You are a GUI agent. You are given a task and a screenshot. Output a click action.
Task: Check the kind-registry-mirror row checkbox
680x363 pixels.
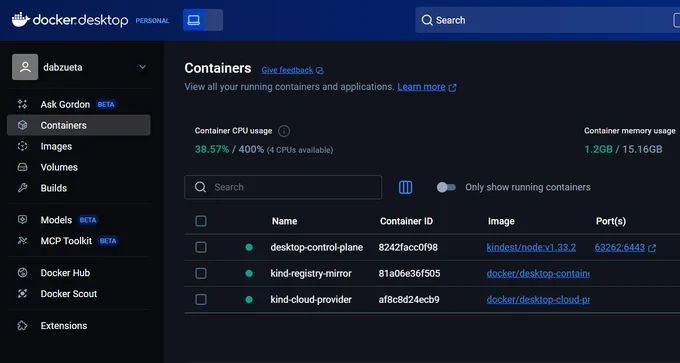pos(201,273)
